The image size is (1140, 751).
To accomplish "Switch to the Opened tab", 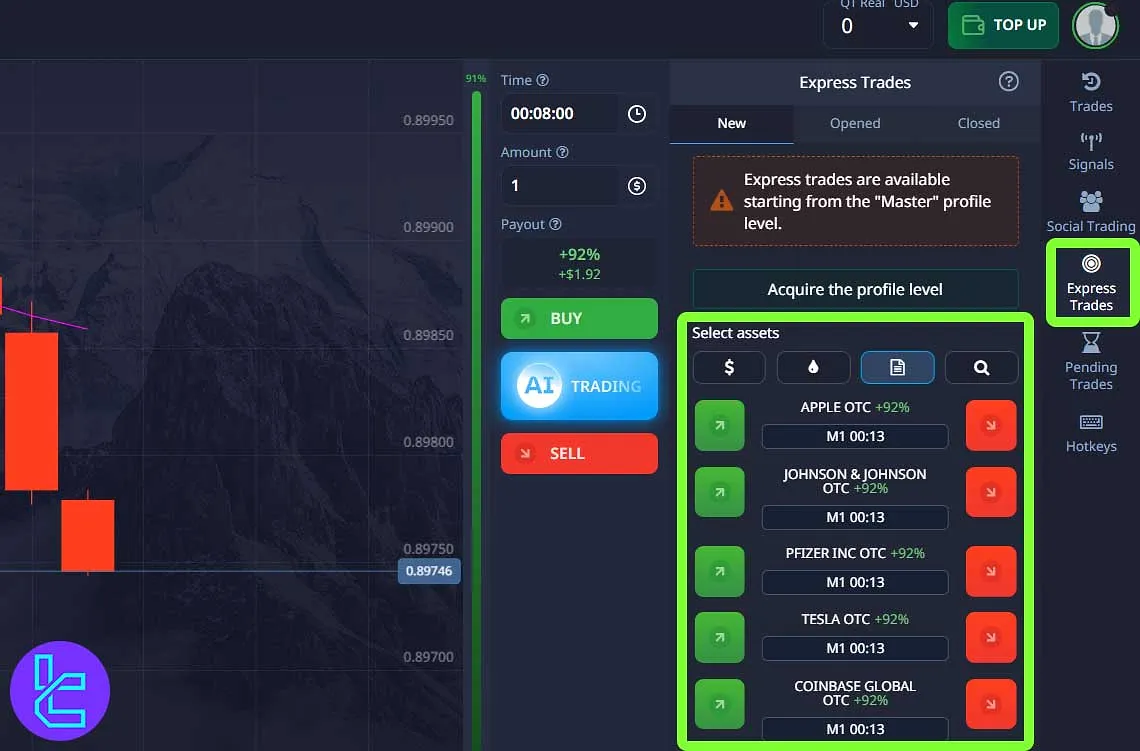I will (x=855, y=123).
